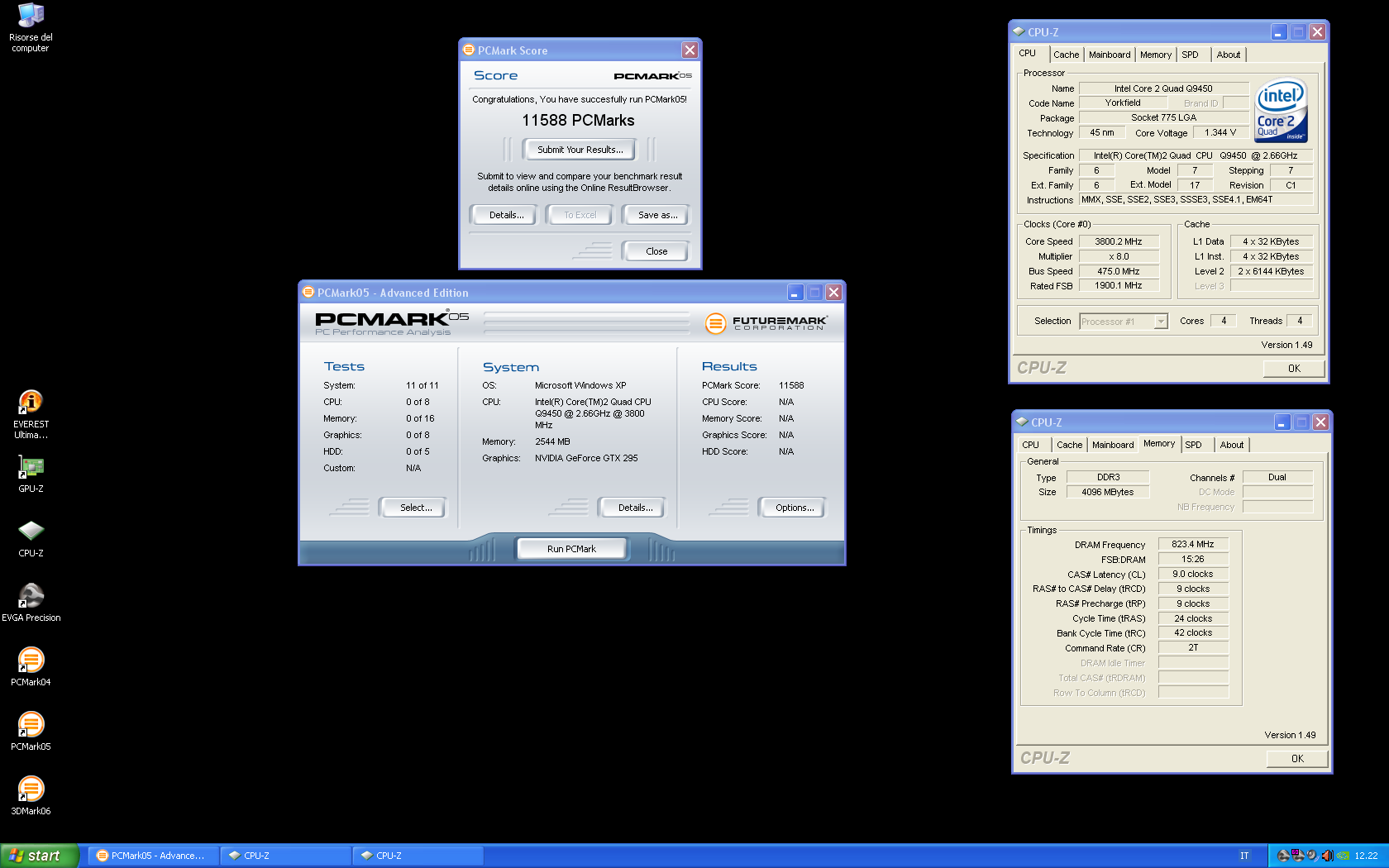Close the PCMark Score dialog via X
The width and height of the screenshot is (1389, 868).
click(690, 50)
